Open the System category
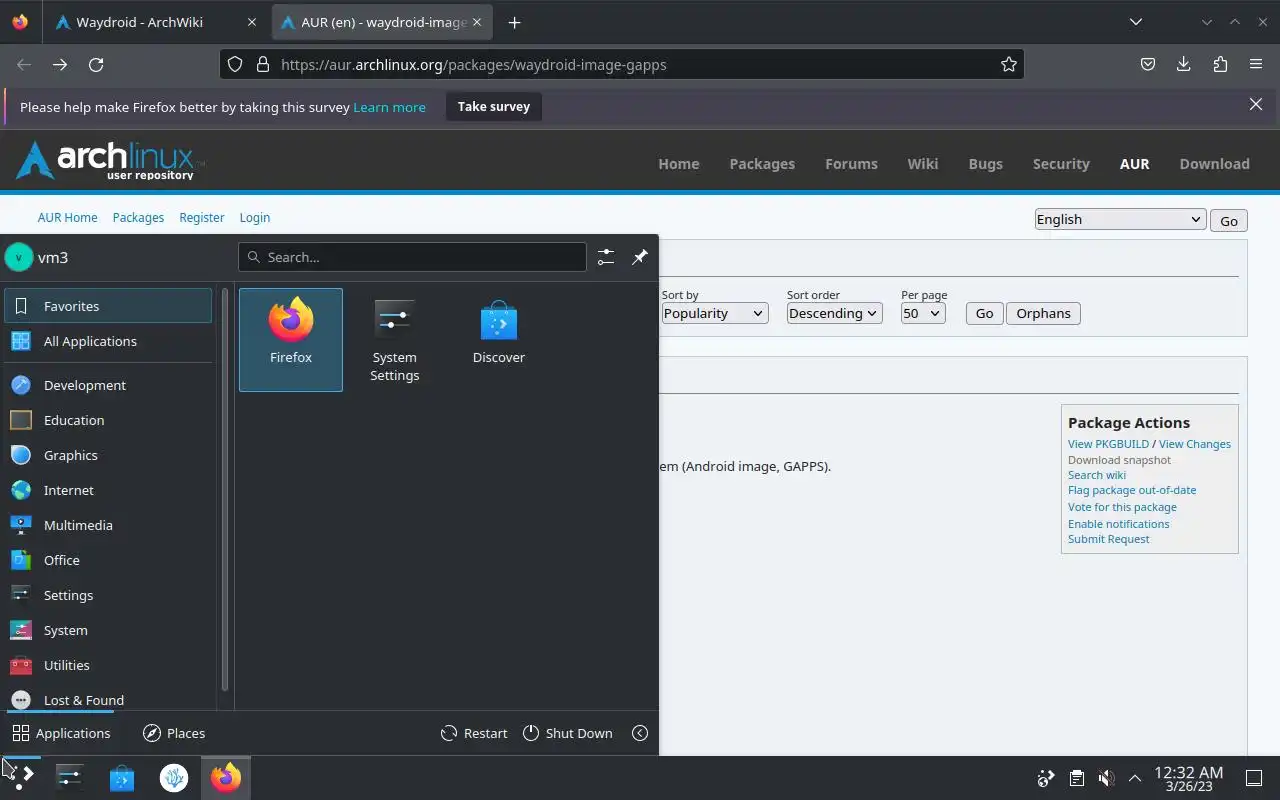1280x800 pixels. [x=108, y=630]
